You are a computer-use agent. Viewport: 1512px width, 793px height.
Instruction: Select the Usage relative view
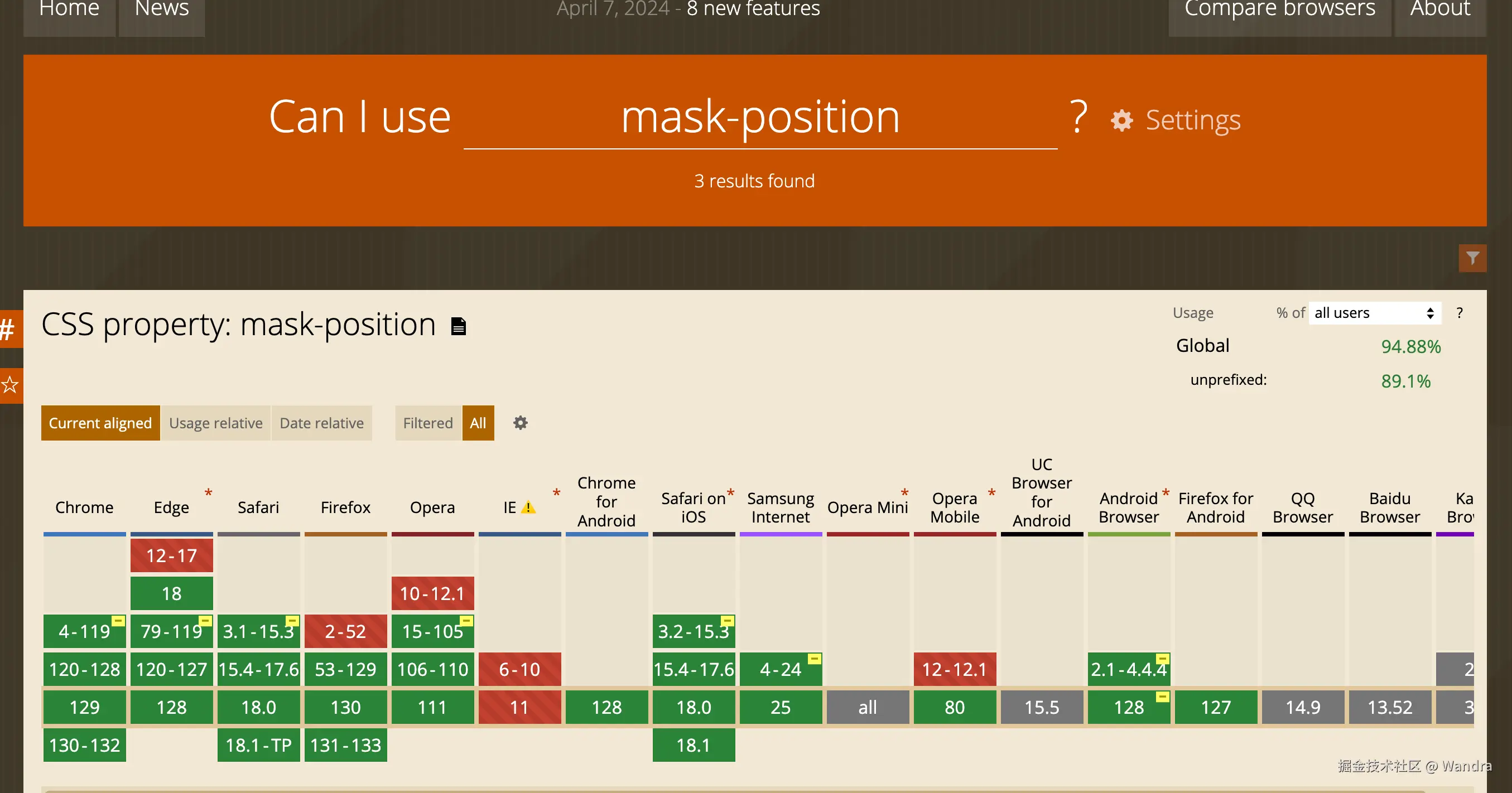(x=215, y=423)
